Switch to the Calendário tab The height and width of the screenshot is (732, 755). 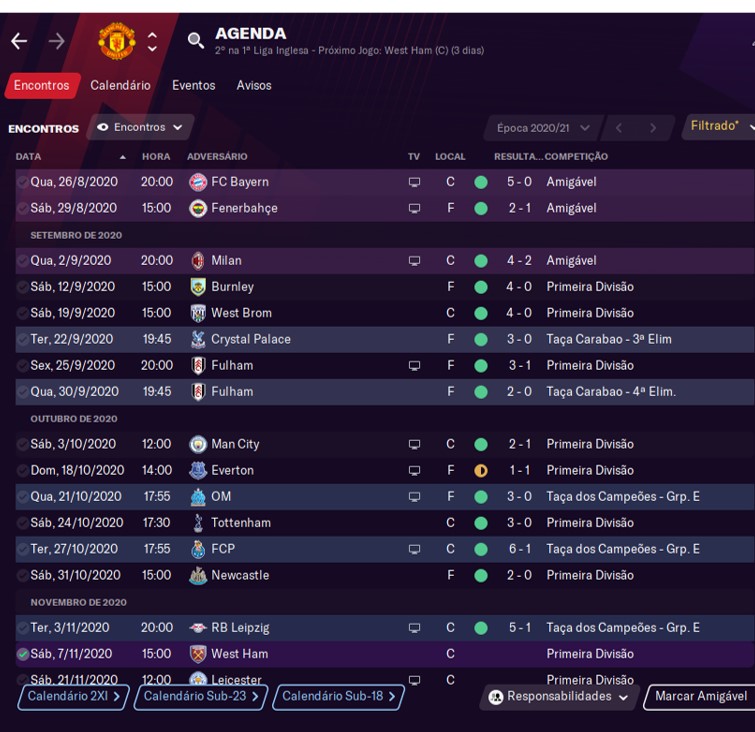click(x=120, y=86)
